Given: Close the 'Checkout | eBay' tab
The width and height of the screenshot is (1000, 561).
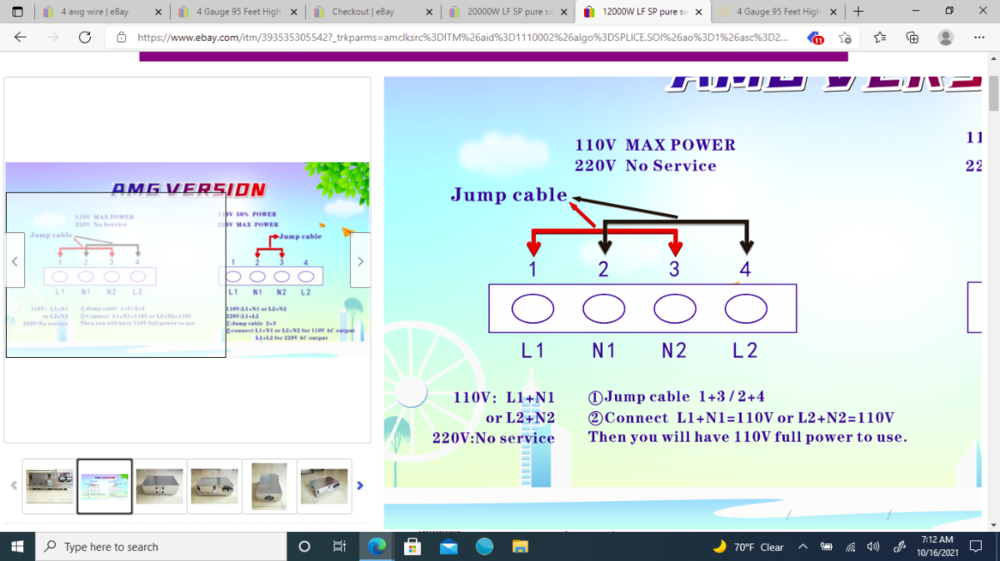Looking at the screenshot, I should (429, 12).
